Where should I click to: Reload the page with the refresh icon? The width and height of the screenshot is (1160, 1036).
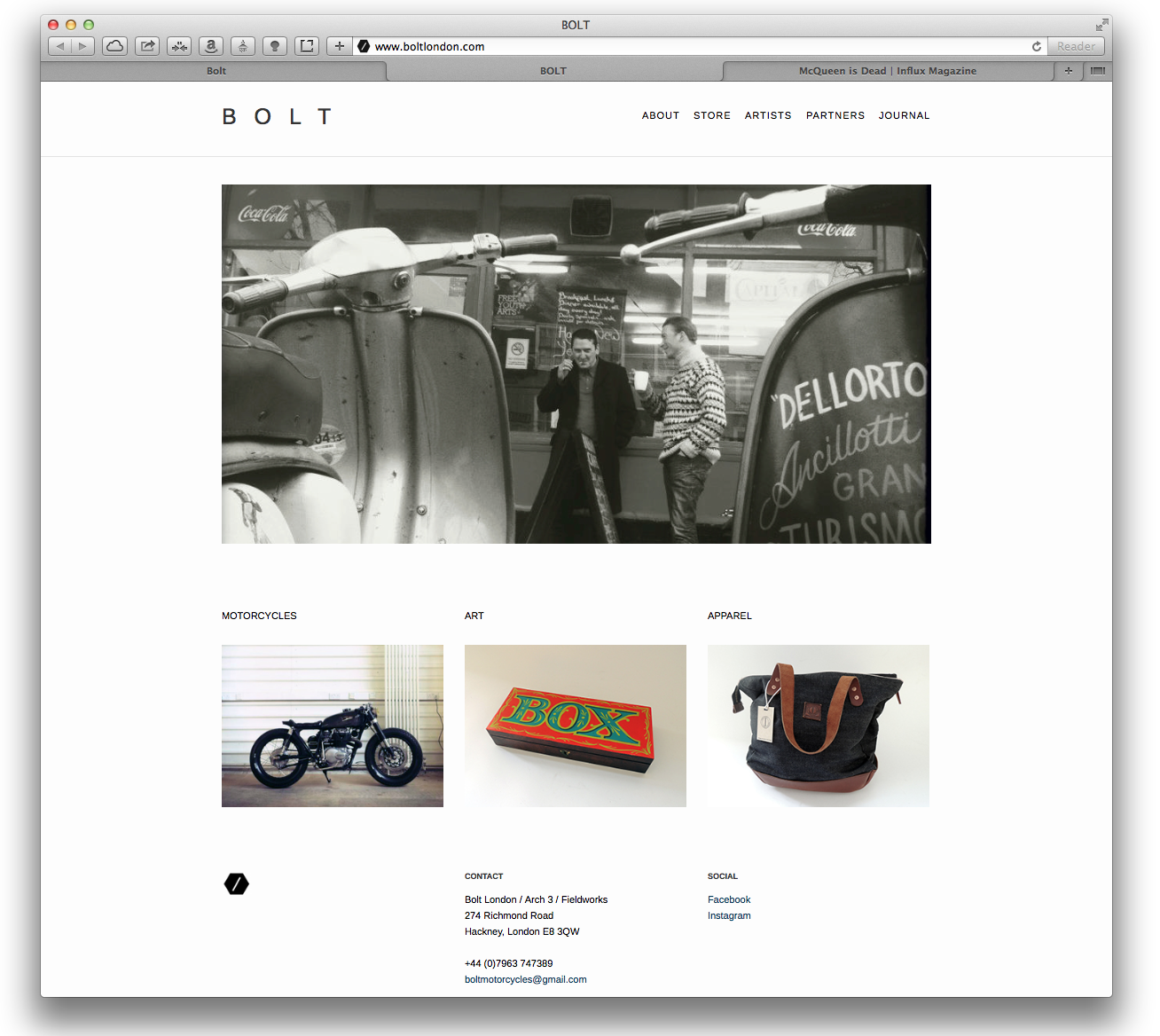pos(1036,46)
